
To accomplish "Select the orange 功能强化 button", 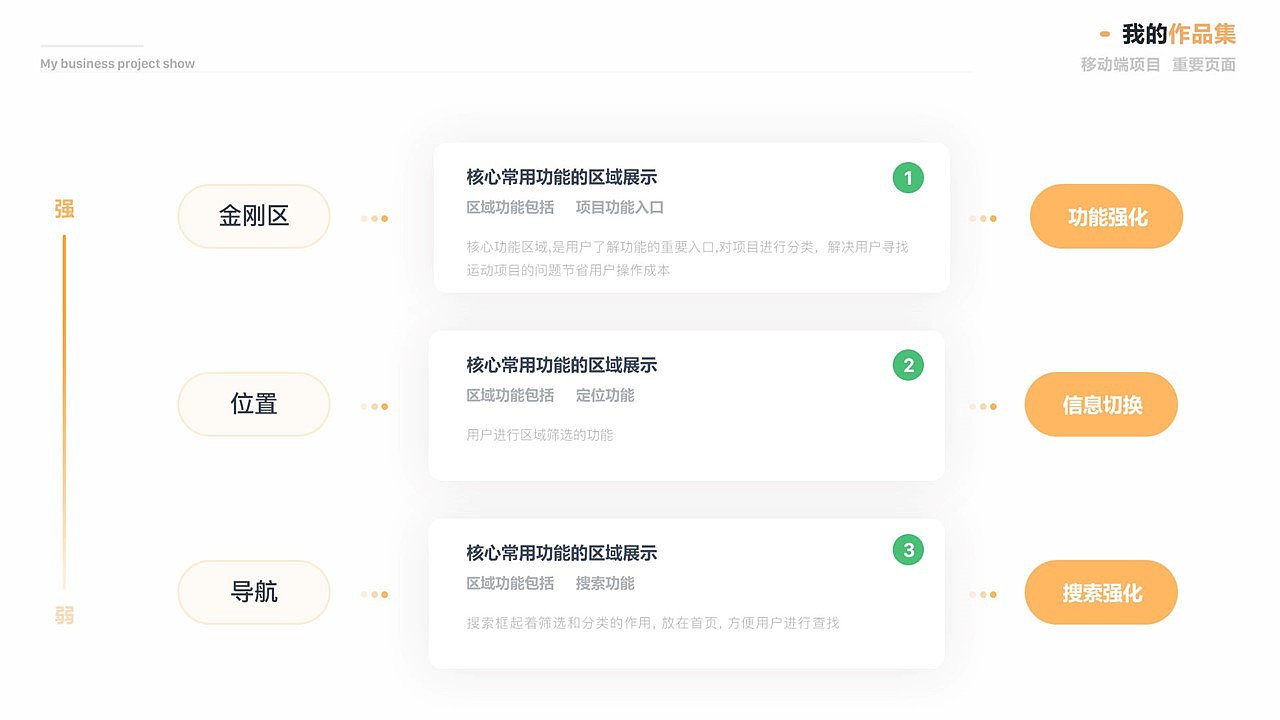I will click(1107, 217).
